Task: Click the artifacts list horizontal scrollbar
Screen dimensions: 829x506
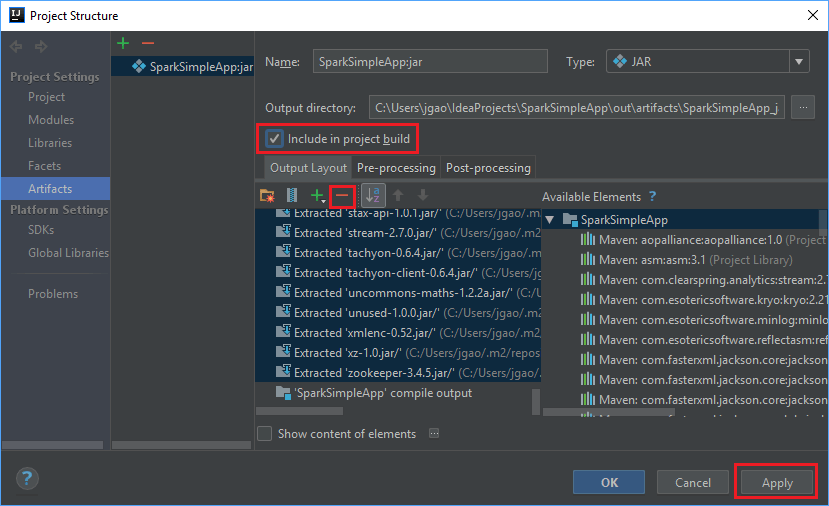Action: pos(181,445)
